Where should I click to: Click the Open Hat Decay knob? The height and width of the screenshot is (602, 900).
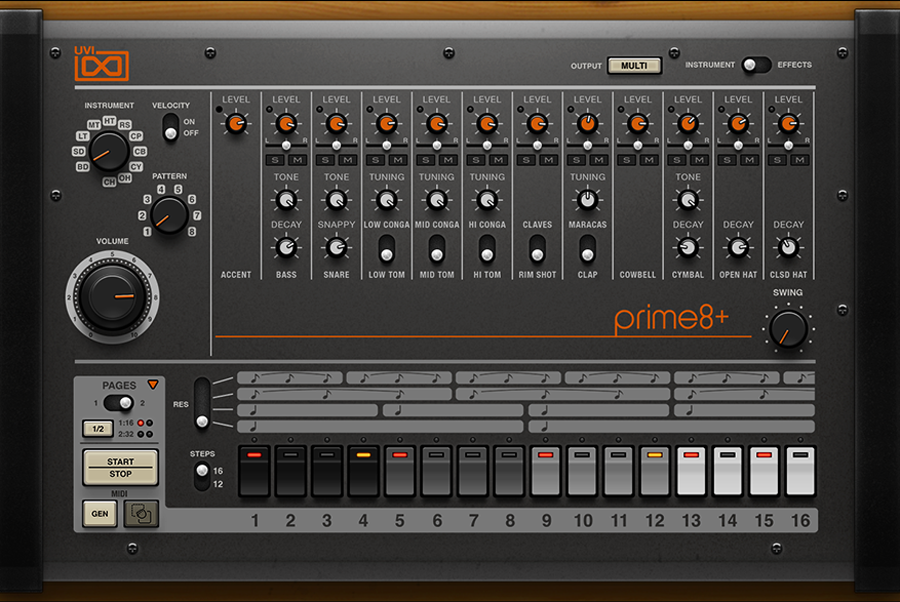[738, 247]
